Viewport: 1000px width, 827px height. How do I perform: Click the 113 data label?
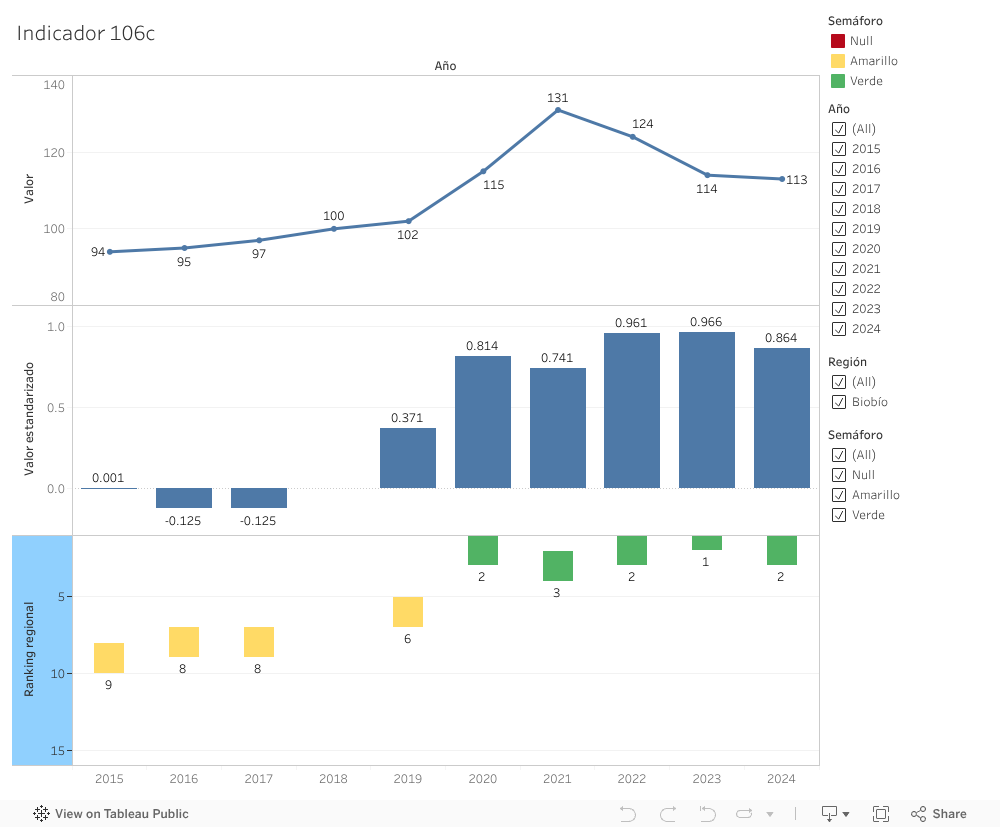[x=797, y=180]
